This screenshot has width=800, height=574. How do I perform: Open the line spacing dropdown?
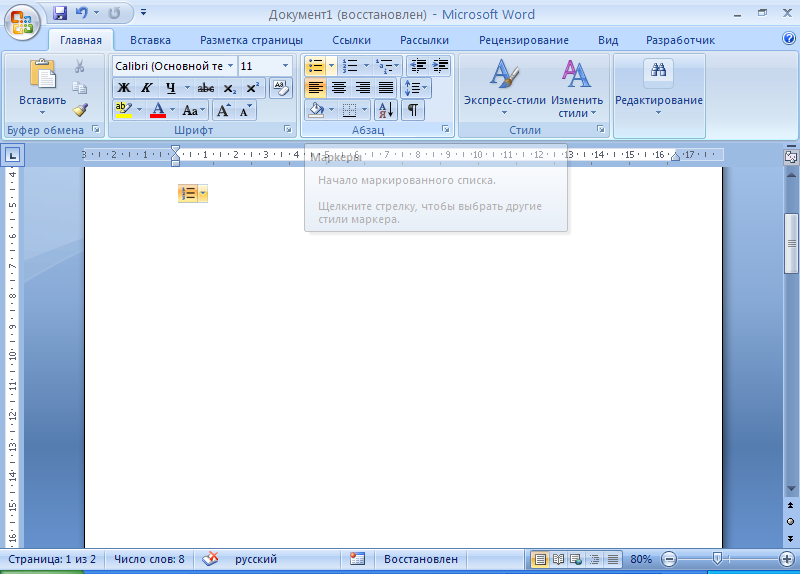416,88
